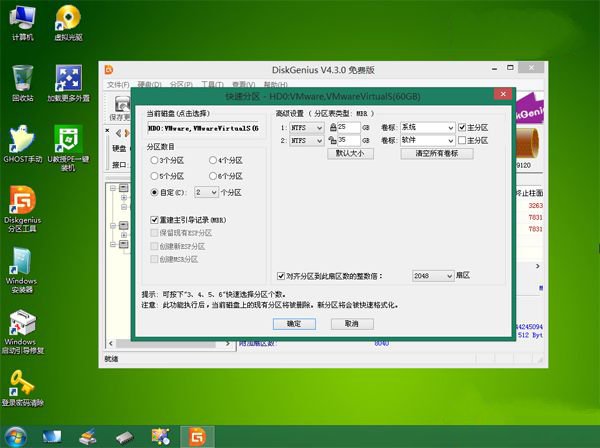
Task: Open the 分区(P) menu in DiskGenius
Action: click(x=181, y=84)
